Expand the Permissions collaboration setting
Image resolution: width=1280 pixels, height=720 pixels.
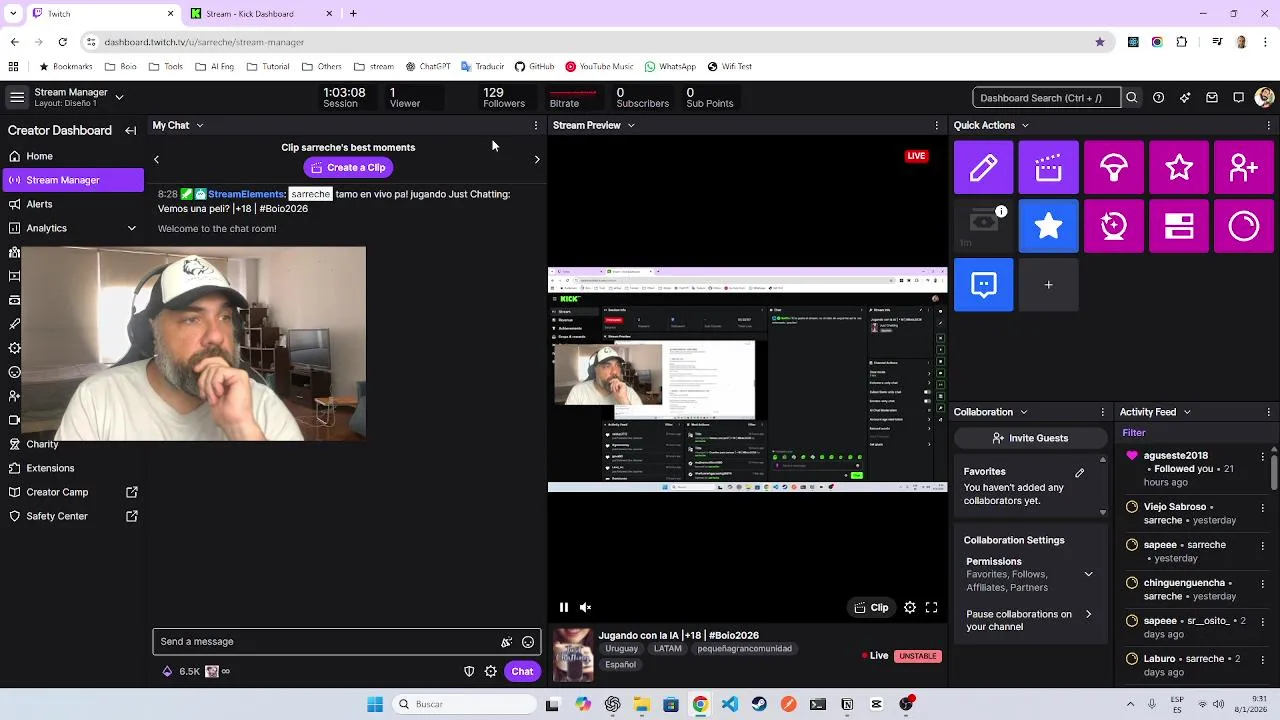[x=1088, y=575]
